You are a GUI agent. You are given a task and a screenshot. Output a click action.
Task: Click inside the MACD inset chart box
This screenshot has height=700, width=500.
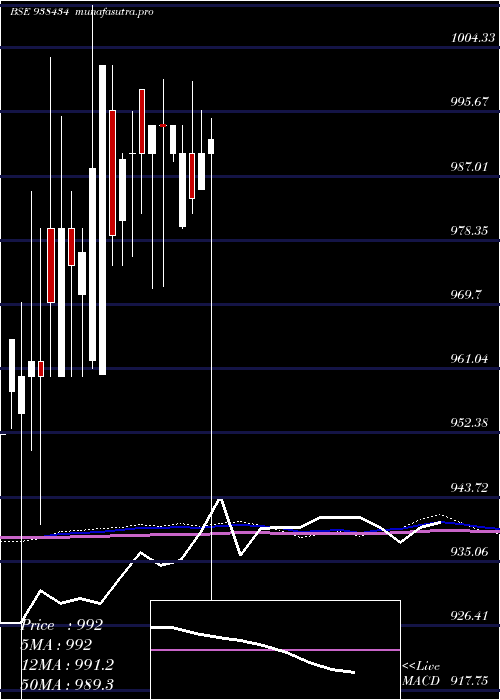[275, 650]
